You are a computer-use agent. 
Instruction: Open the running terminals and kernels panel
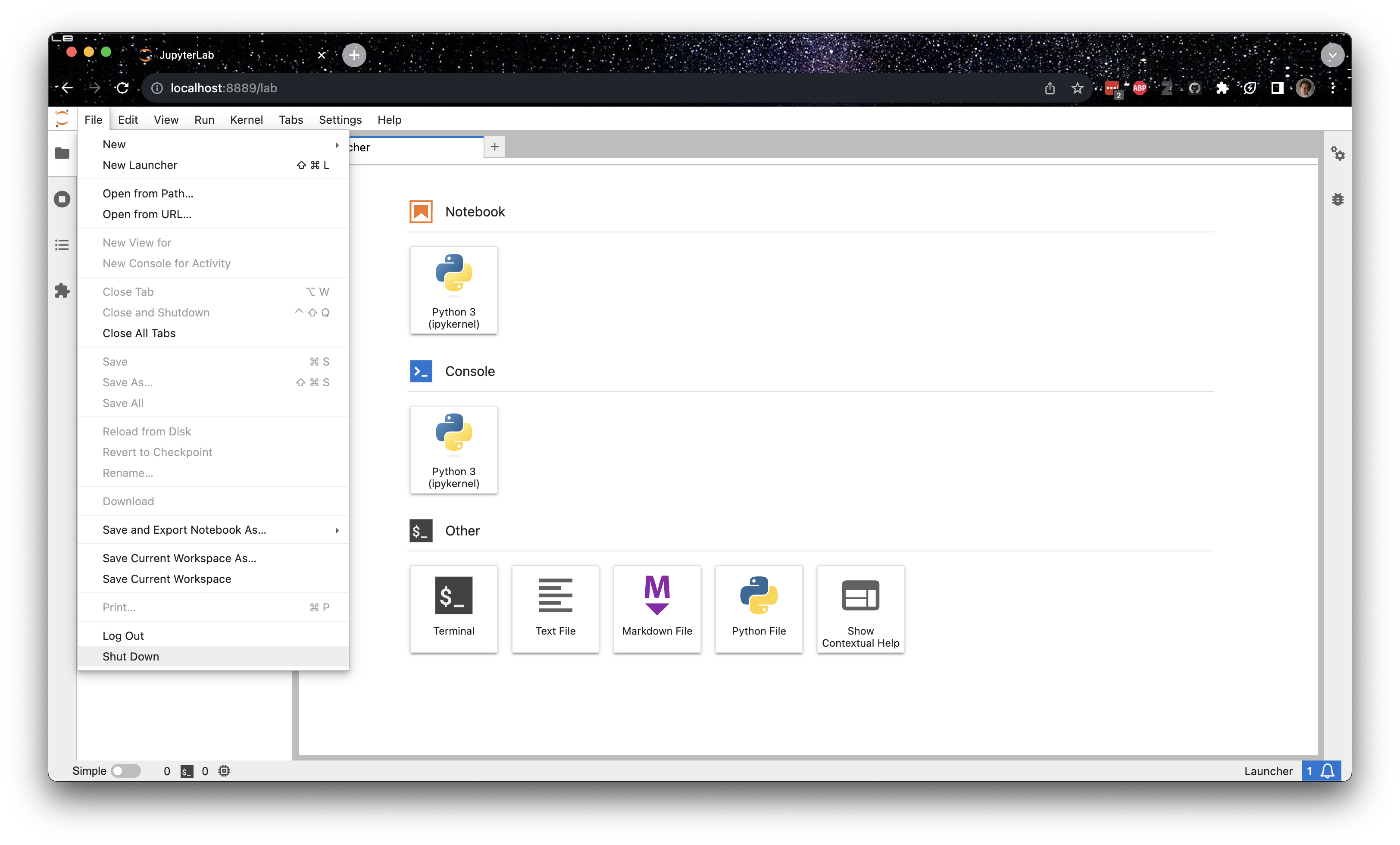click(x=62, y=198)
